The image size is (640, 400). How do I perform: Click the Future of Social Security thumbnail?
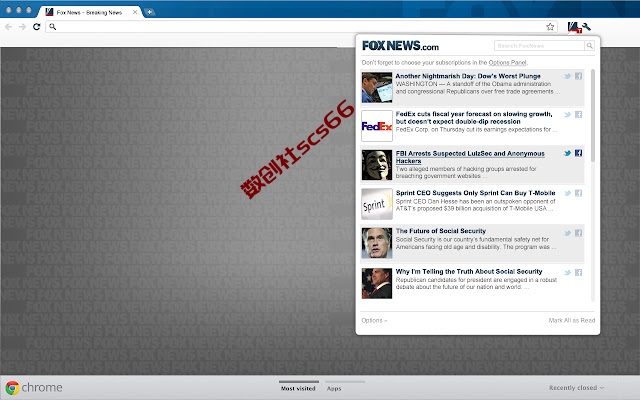point(377,243)
